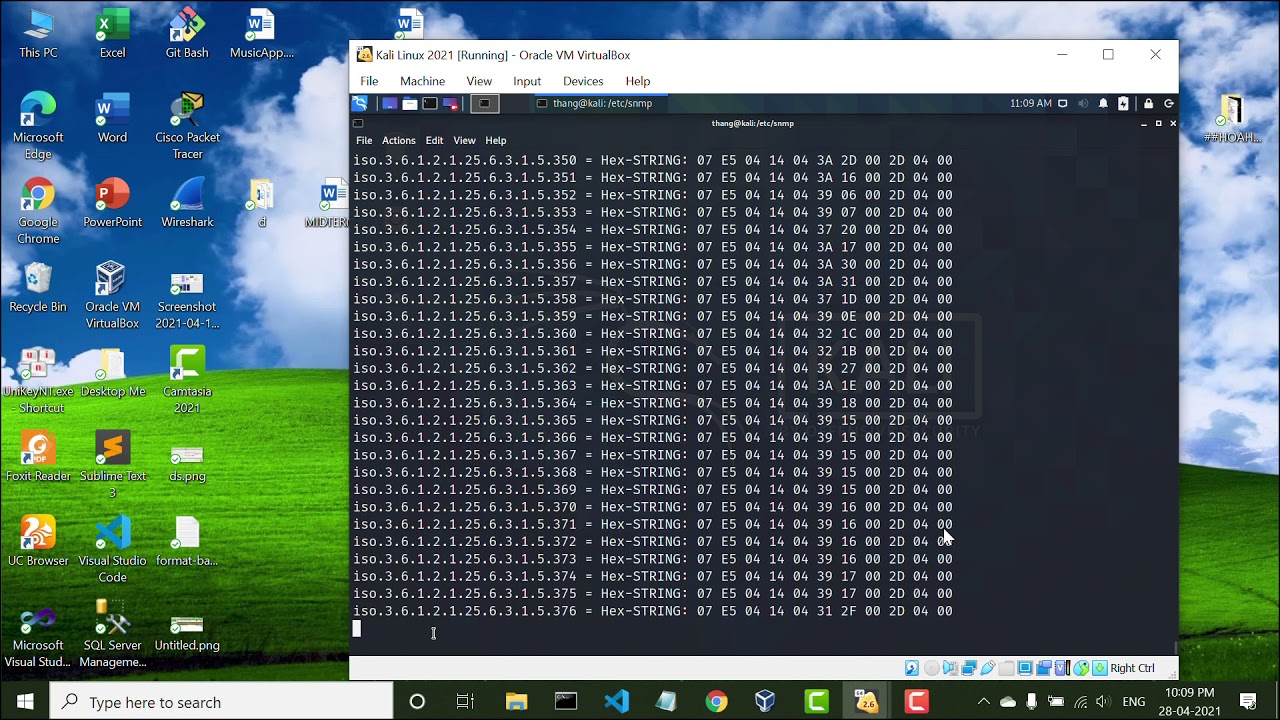Click the Right Ctrl host key label
The width and height of the screenshot is (1280, 720).
[x=1132, y=668]
